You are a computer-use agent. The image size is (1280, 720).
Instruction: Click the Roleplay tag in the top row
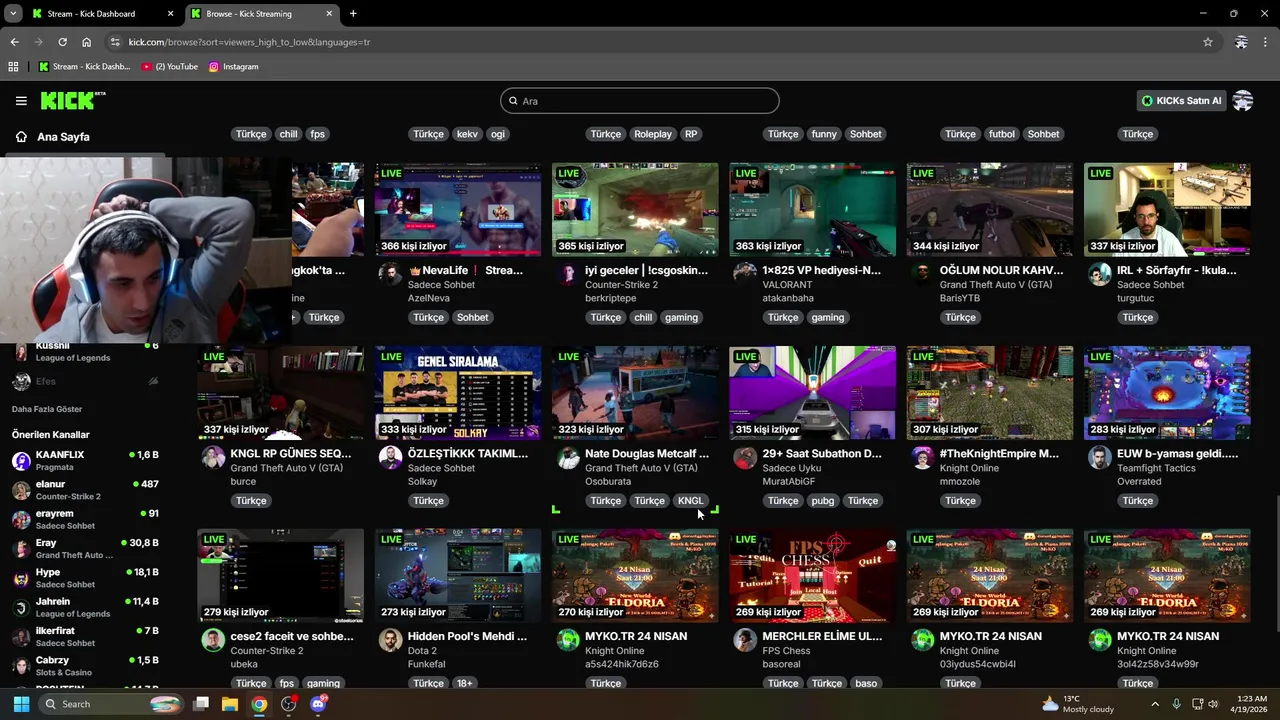tap(653, 134)
